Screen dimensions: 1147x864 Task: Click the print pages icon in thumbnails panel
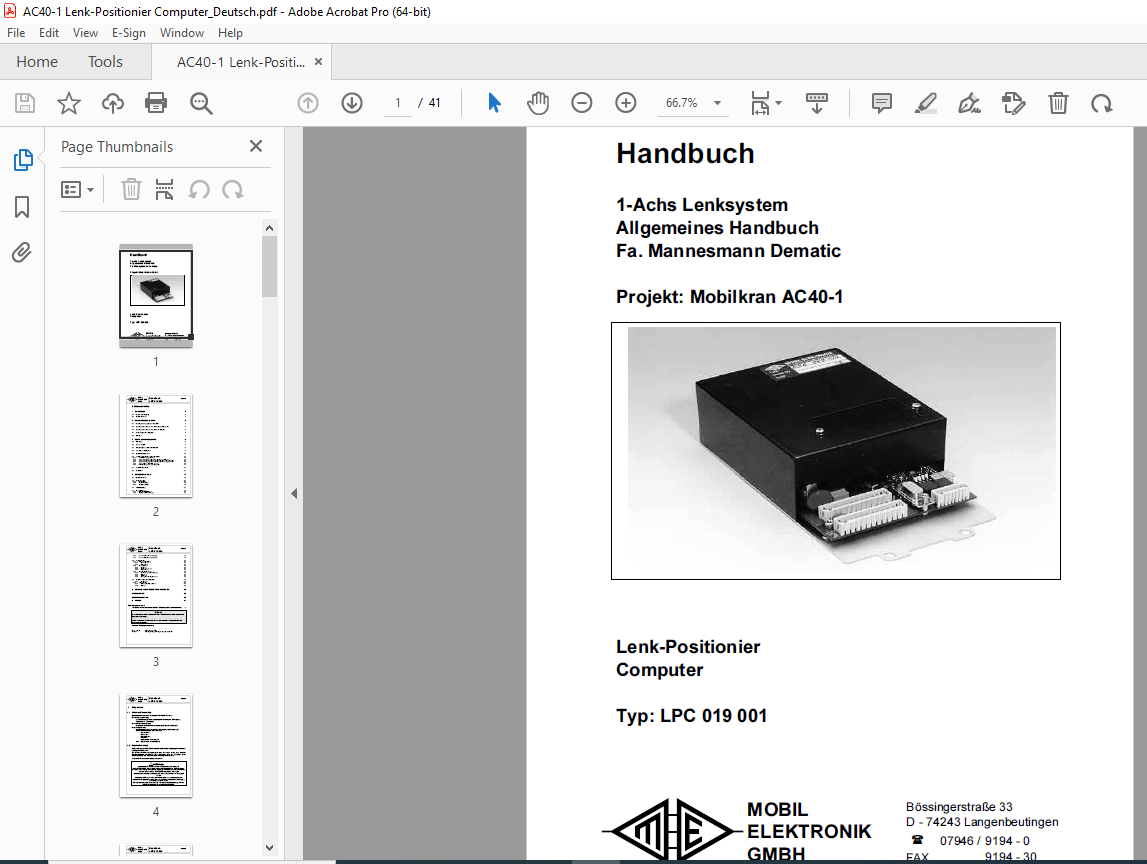tap(165, 190)
